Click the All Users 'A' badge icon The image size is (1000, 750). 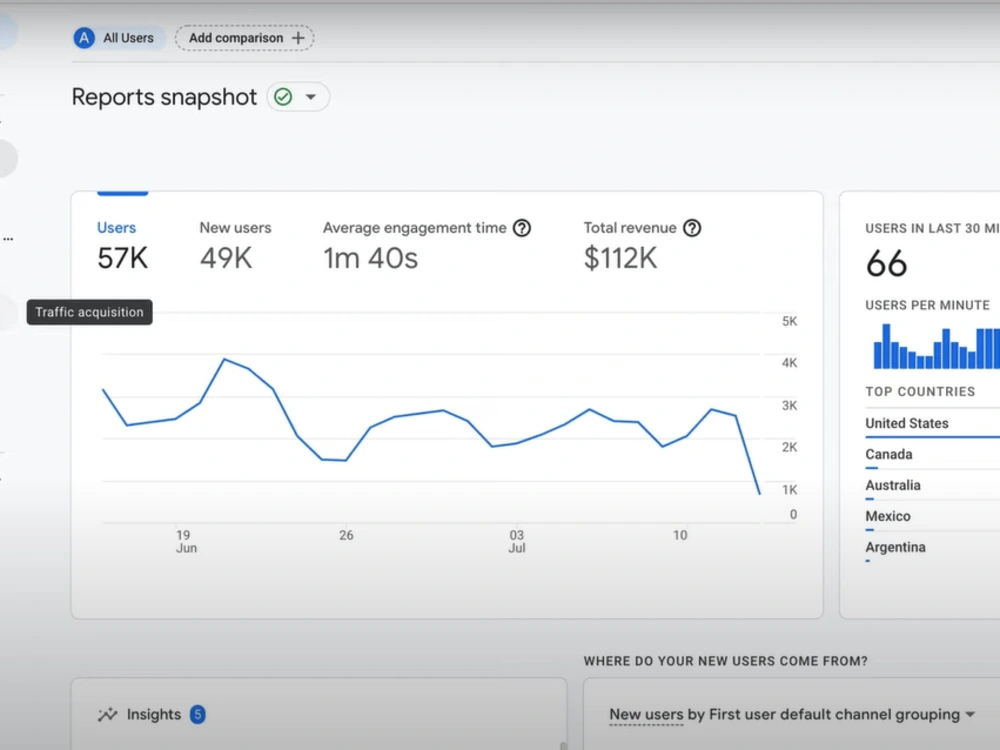[x=84, y=38]
